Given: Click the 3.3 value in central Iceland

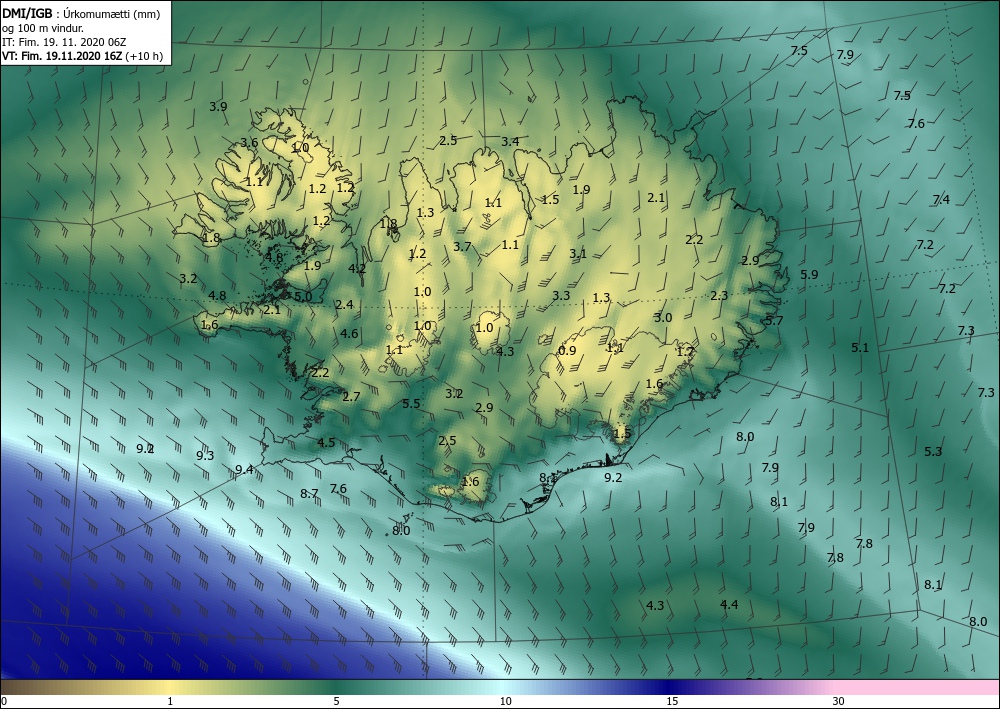Looking at the screenshot, I should point(561,296).
